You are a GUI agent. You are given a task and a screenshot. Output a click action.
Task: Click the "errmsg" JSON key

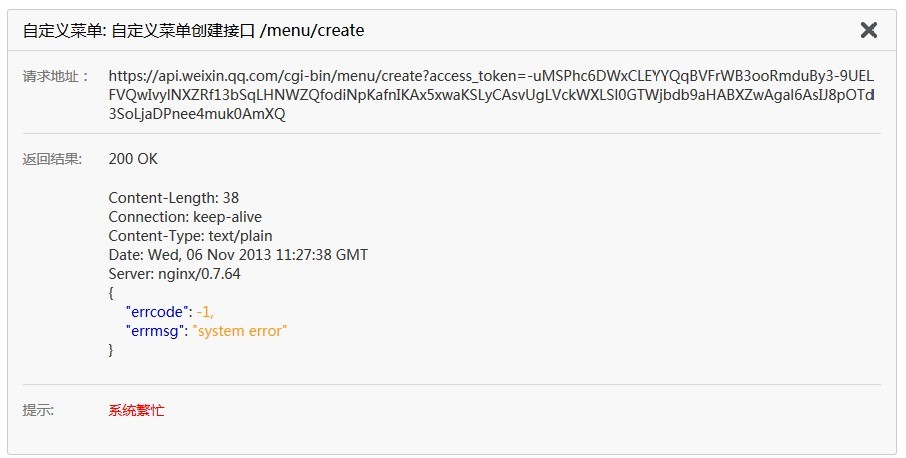[x=156, y=331]
